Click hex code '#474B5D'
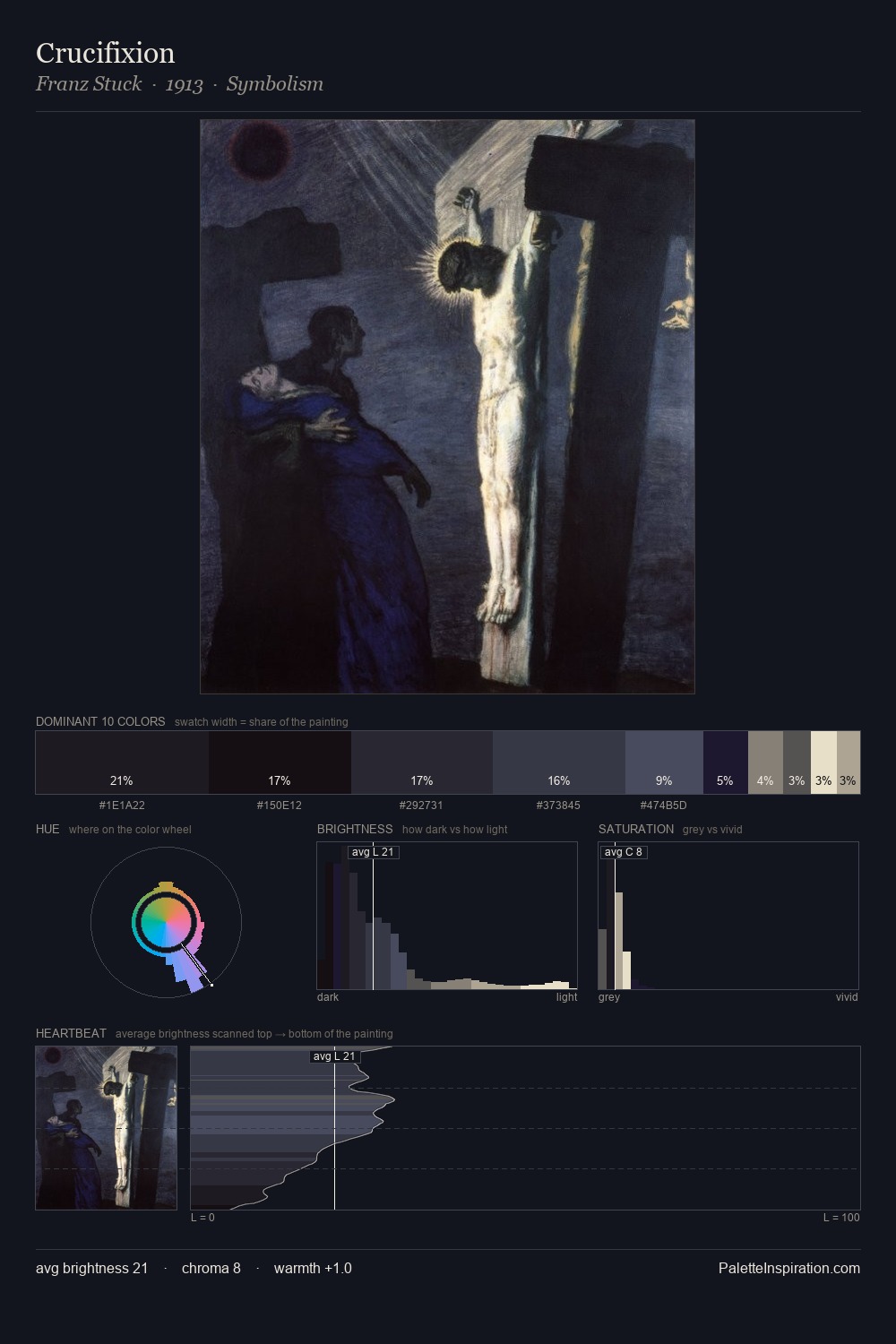 coord(664,806)
